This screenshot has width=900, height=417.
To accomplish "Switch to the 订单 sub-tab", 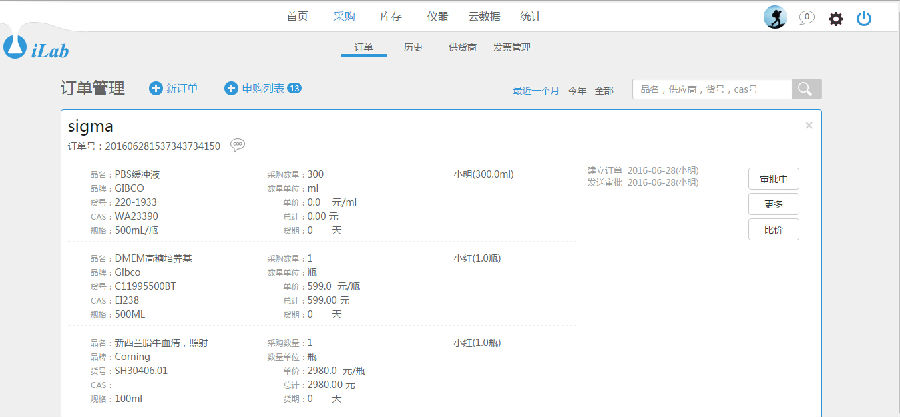I will tap(364, 48).
